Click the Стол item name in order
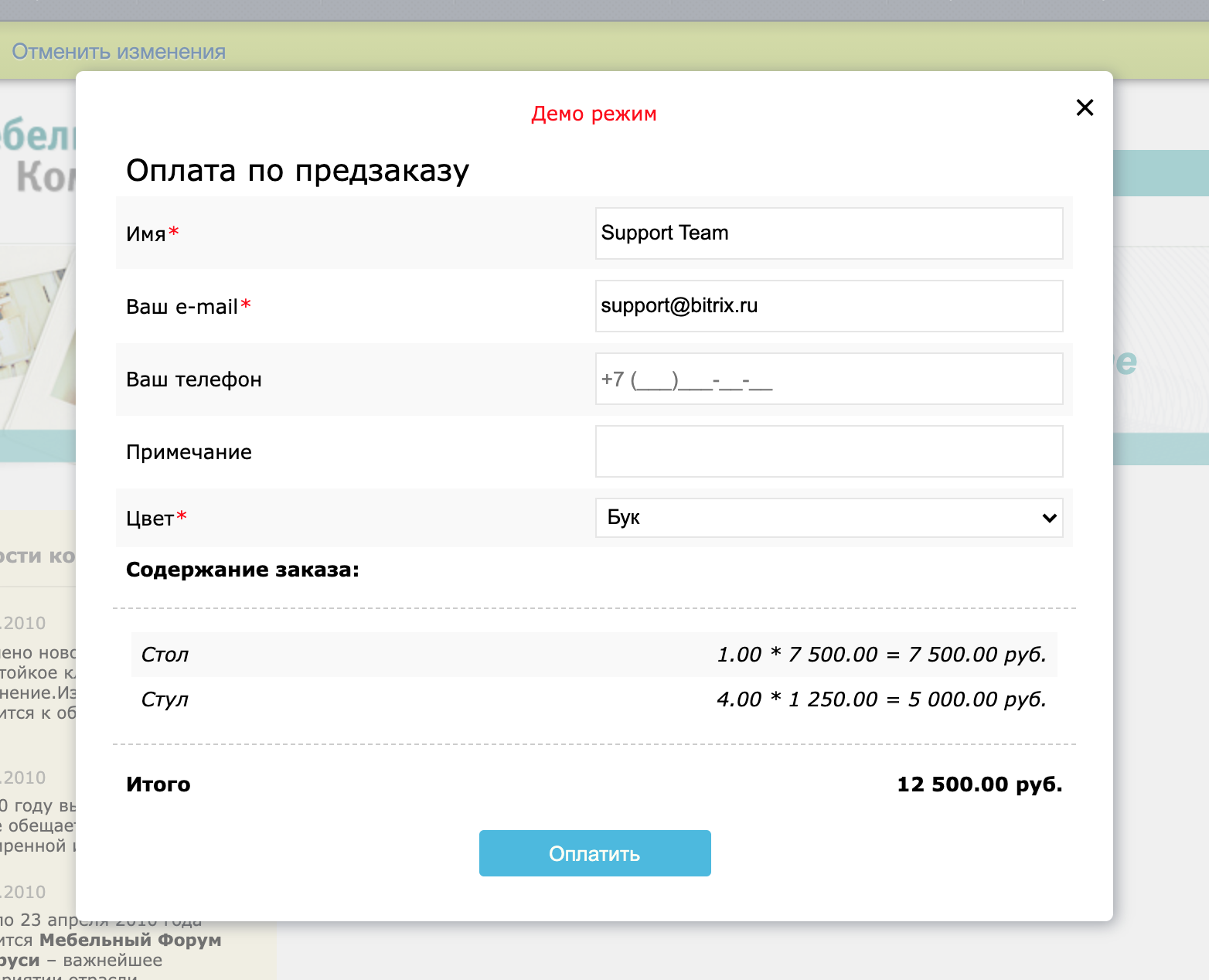The image size is (1209, 980). [165, 655]
